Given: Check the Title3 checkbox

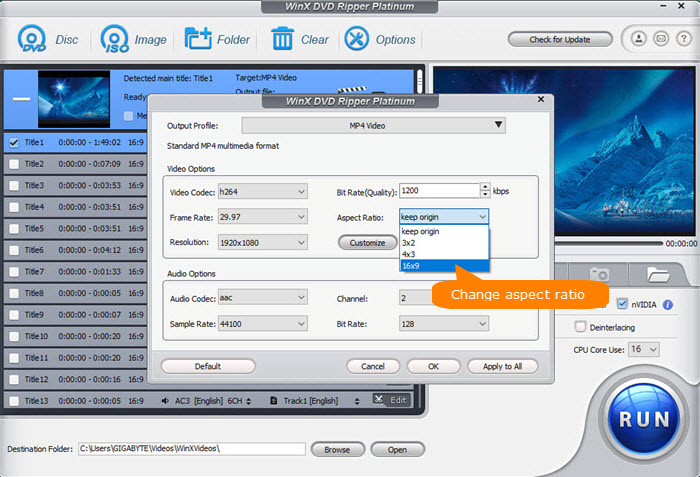Looking at the screenshot, I should point(14,185).
